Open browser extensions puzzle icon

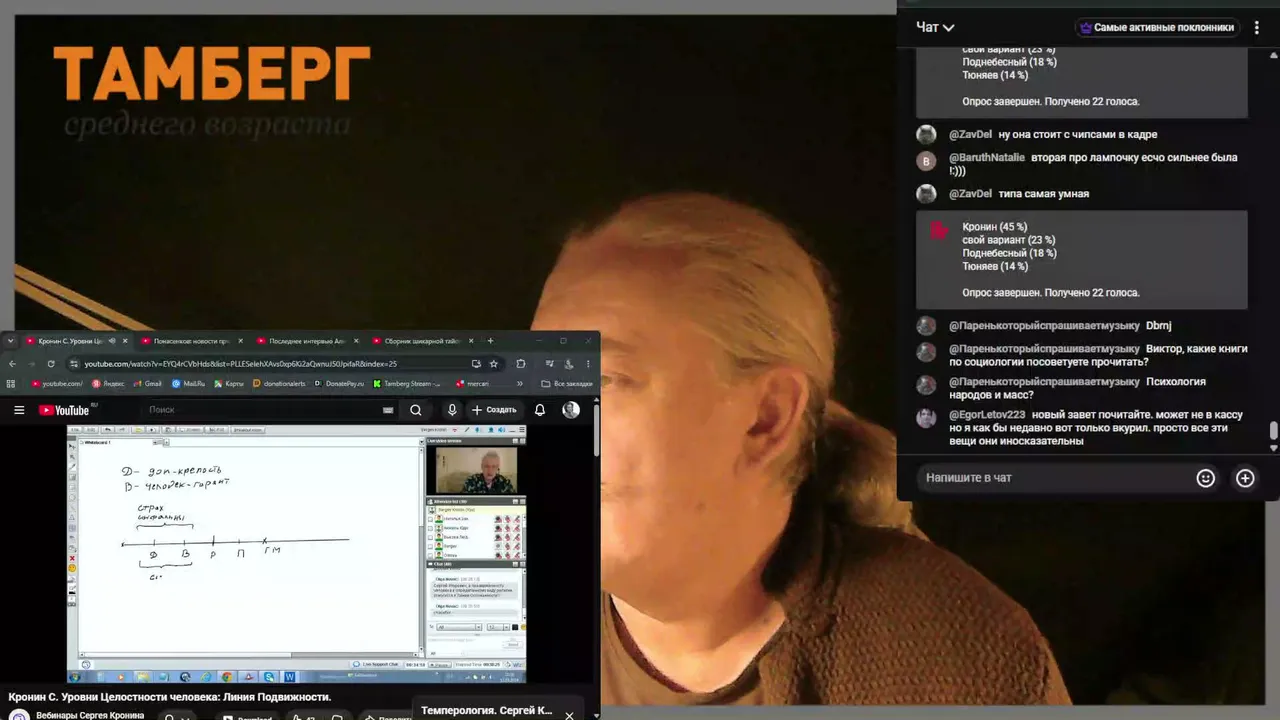coord(521,364)
